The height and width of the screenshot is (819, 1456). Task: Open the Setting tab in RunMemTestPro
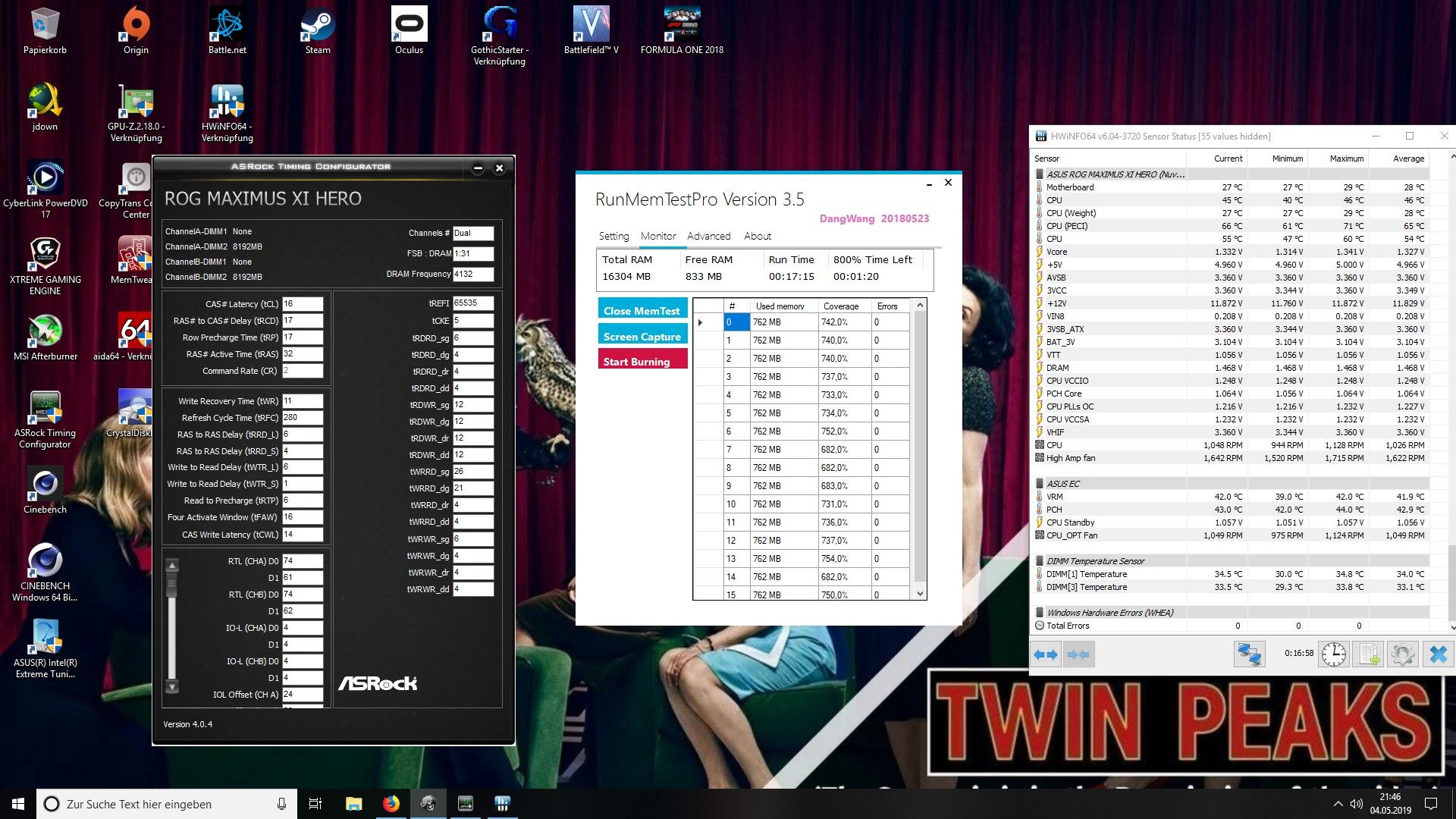[x=613, y=236]
